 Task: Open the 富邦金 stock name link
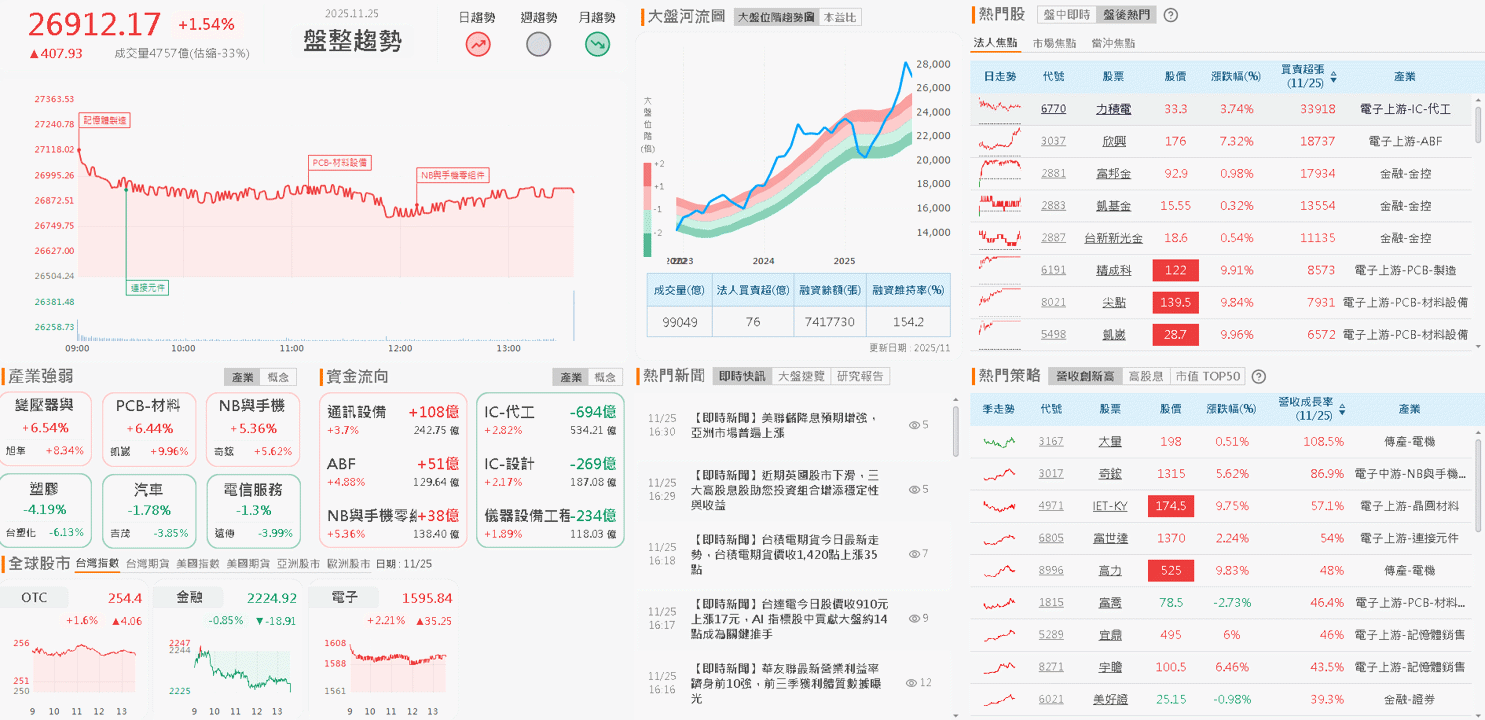click(x=1113, y=174)
